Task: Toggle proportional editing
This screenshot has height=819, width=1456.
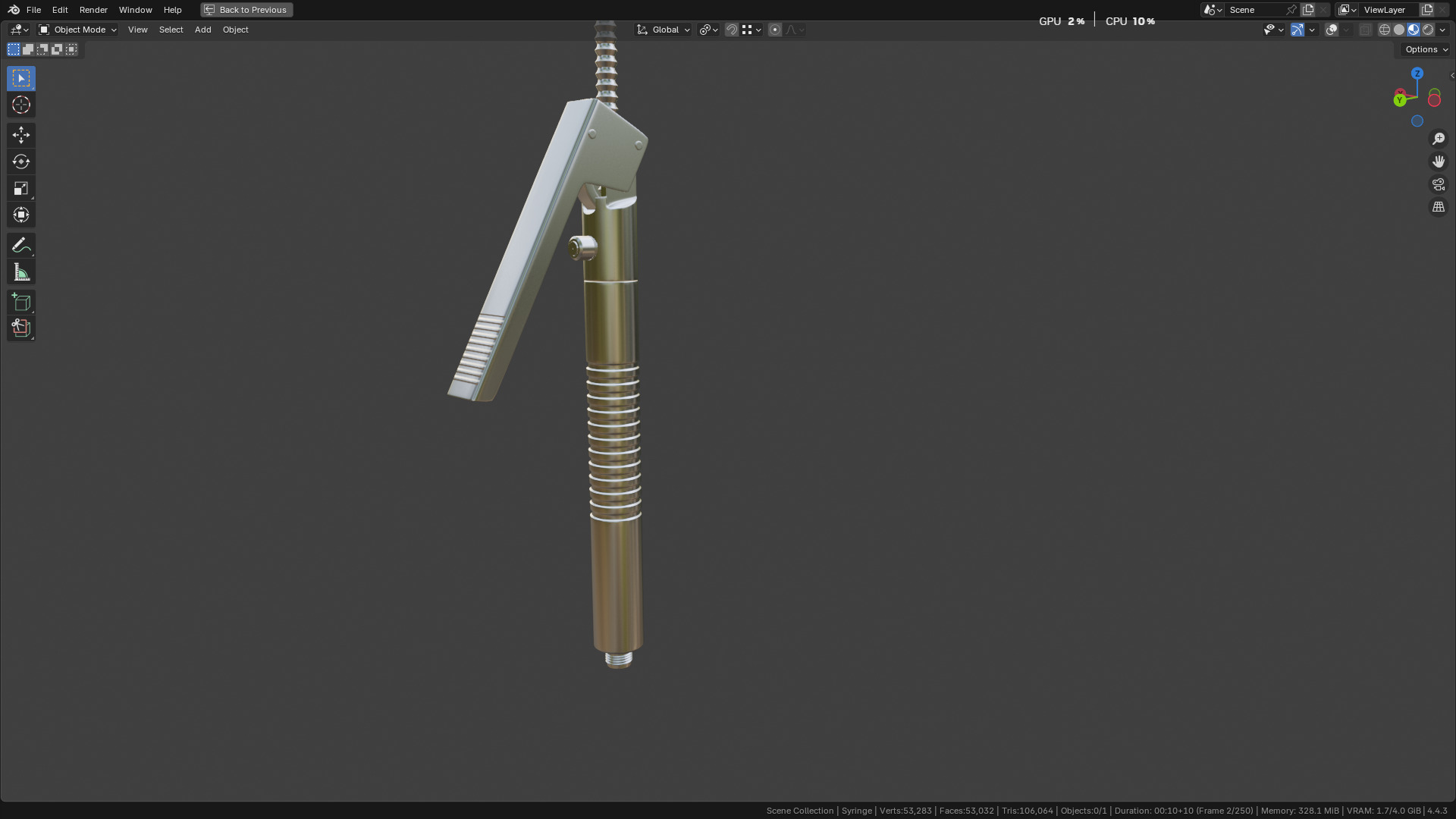Action: coord(774,30)
